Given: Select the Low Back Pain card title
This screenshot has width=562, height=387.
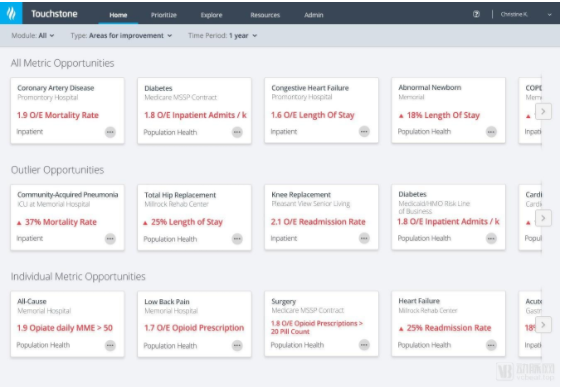Looking at the screenshot, I should [167, 302].
